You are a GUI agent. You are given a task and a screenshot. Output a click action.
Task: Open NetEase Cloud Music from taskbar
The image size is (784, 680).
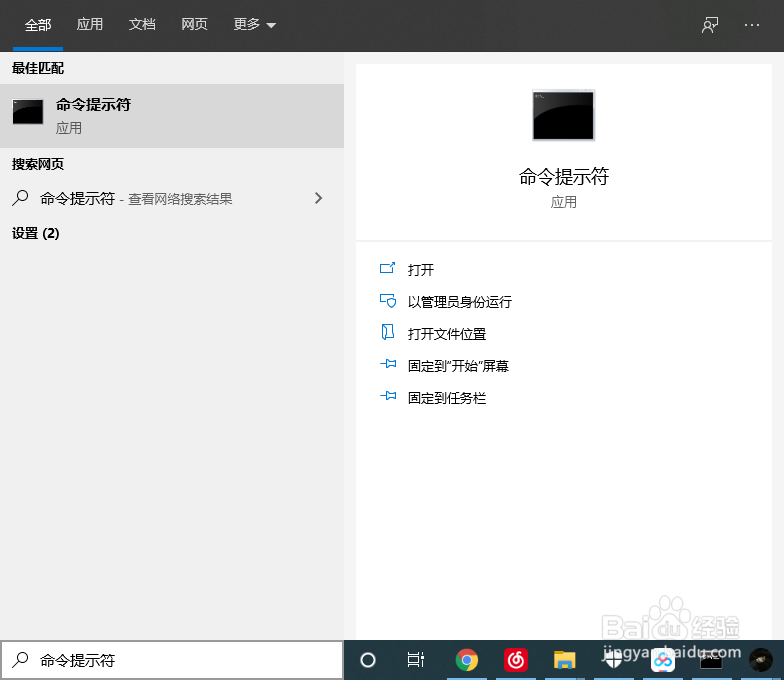click(x=516, y=660)
